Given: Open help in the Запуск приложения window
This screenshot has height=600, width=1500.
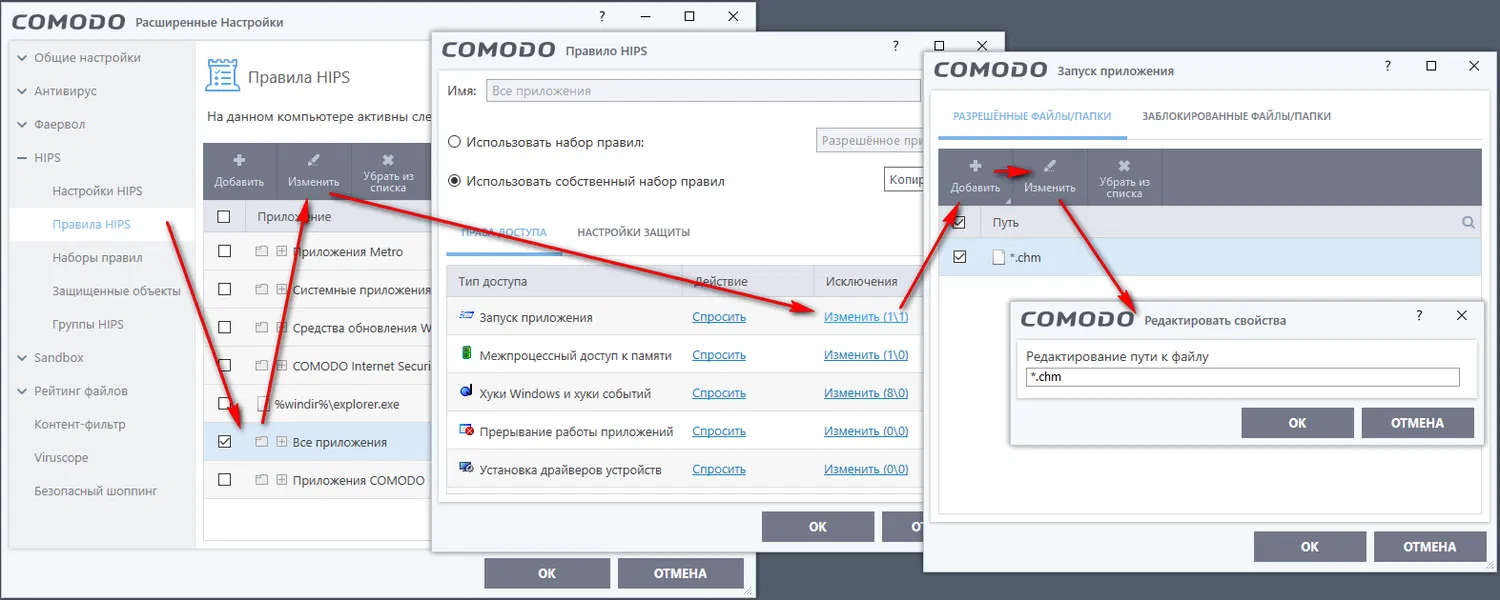Looking at the screenshot, I should point(1387,66).
